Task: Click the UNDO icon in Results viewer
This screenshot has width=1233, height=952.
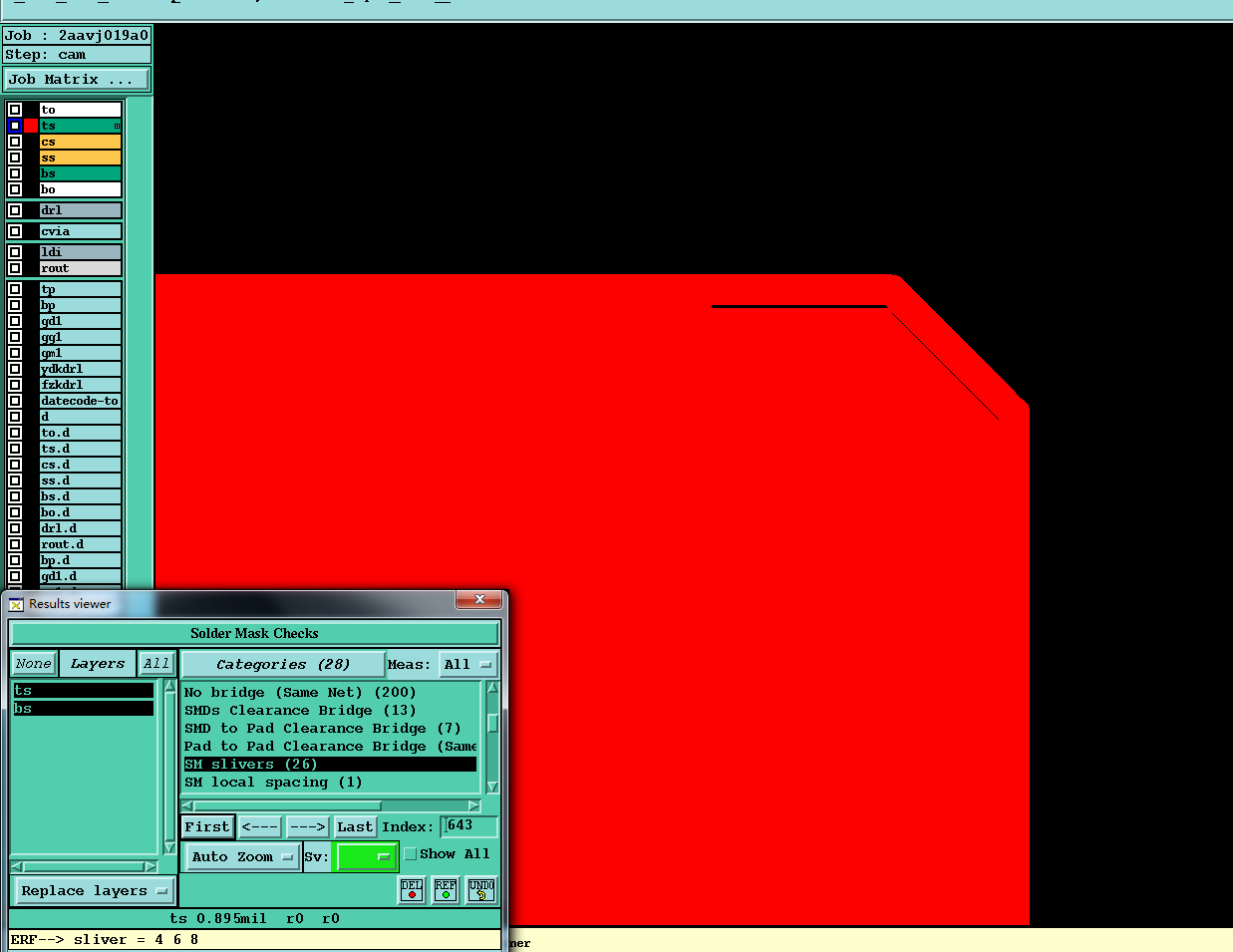Action: [481, 890]
